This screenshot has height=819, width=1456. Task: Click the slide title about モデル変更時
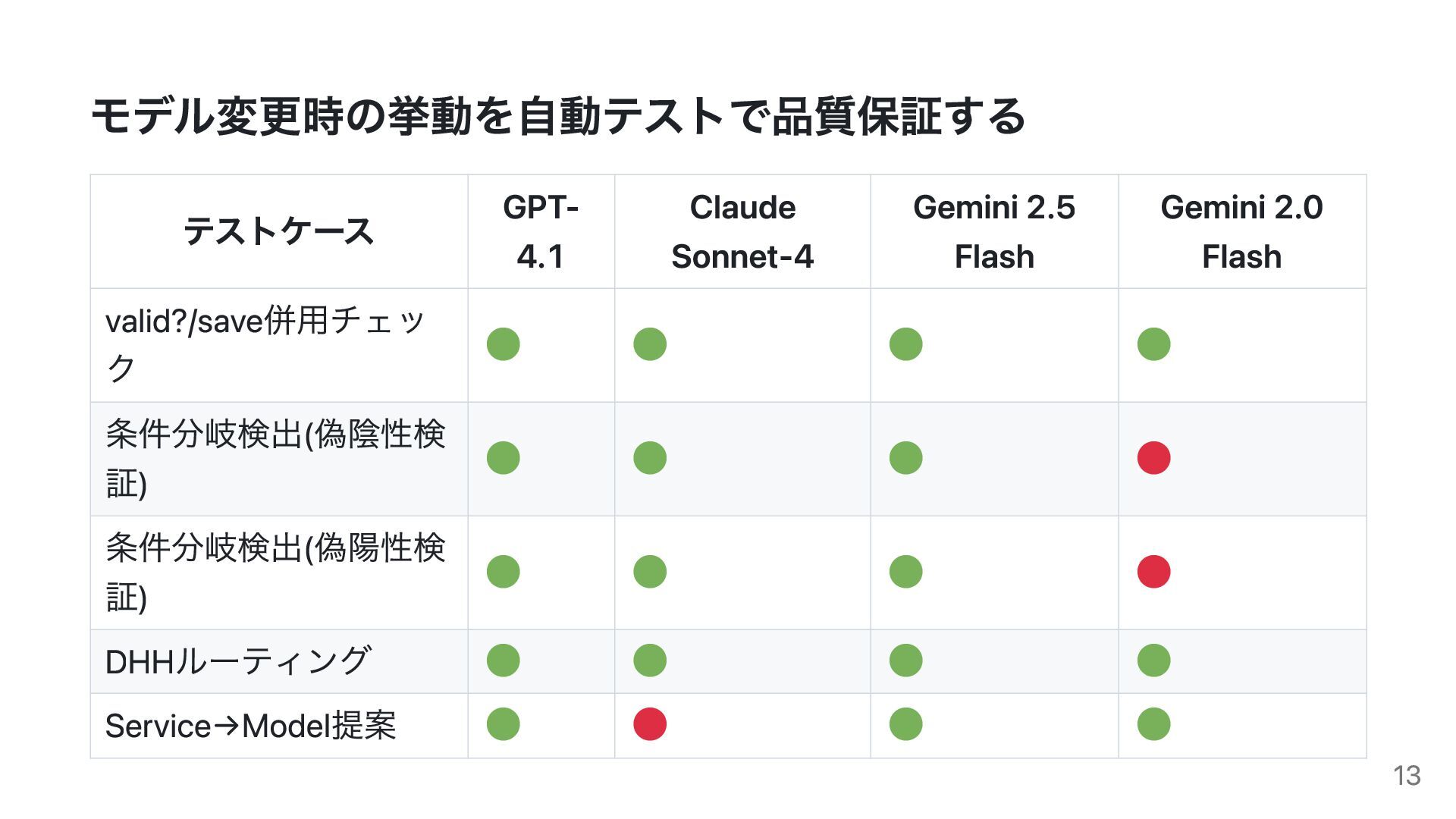point(558,117)
